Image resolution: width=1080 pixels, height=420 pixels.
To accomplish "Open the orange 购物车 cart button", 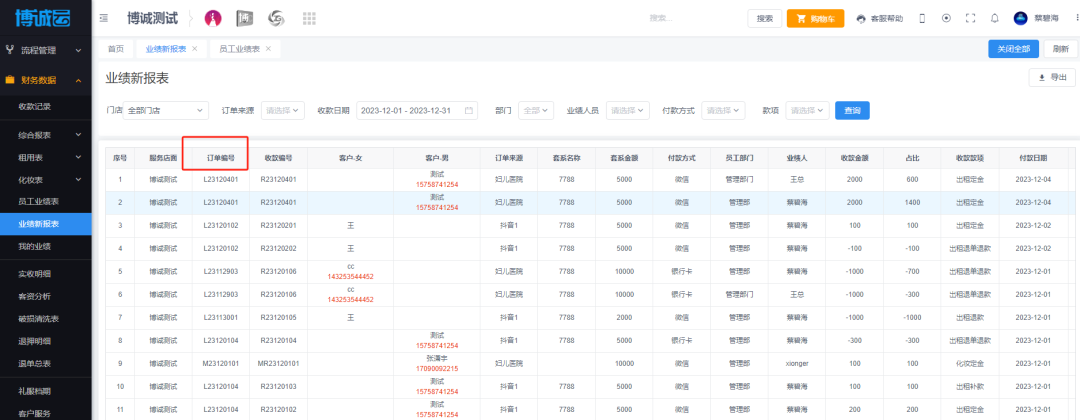I will [816, 19].
